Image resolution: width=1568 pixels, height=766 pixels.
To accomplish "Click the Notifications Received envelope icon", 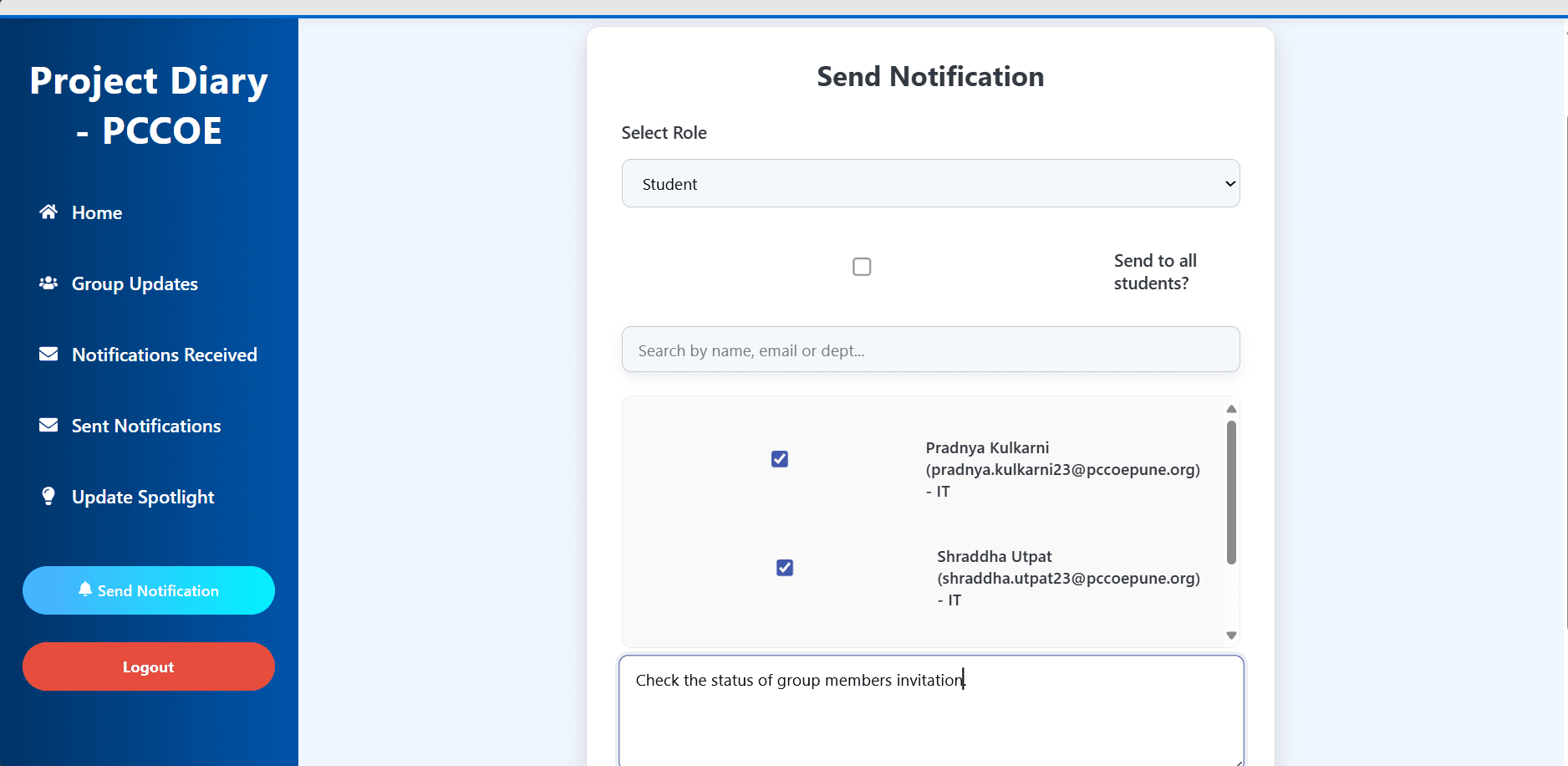I will (x=48, y=355).
